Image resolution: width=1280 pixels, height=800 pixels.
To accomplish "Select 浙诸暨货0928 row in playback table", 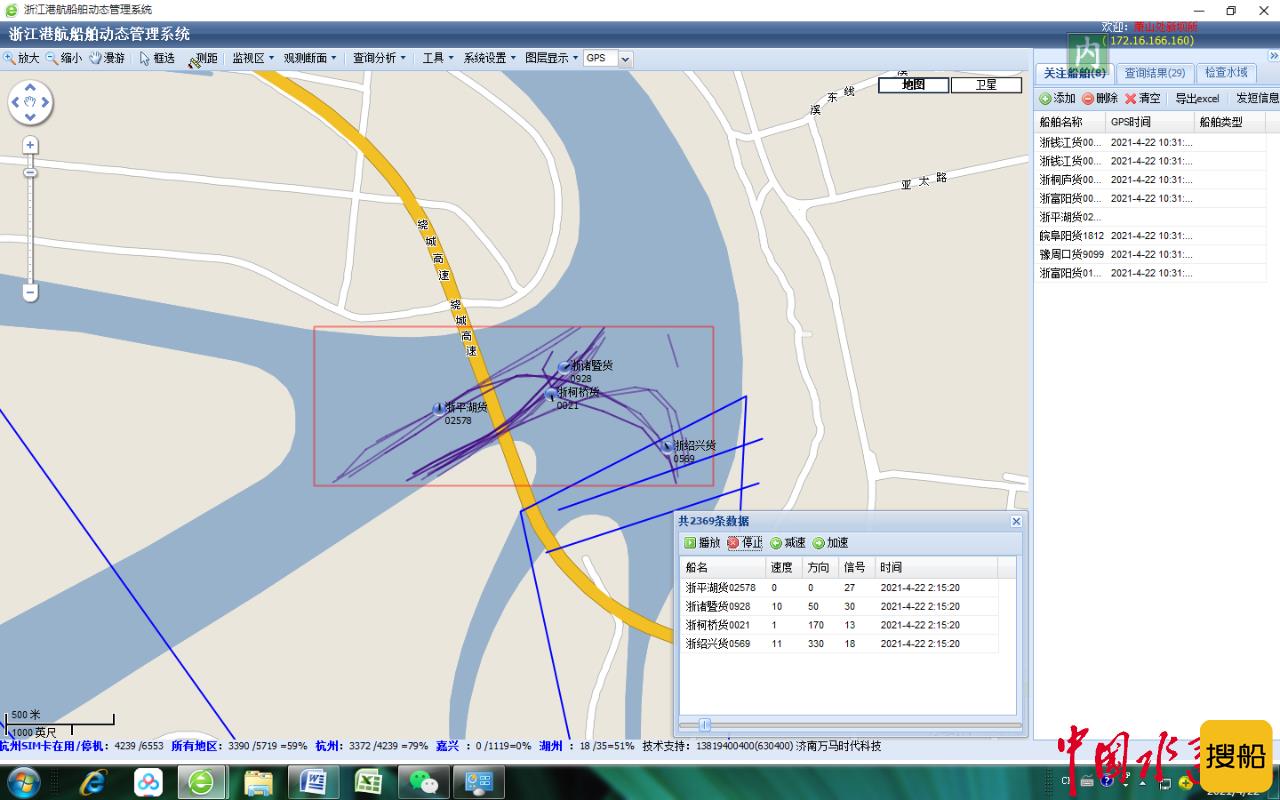I will tap(839, 606).
